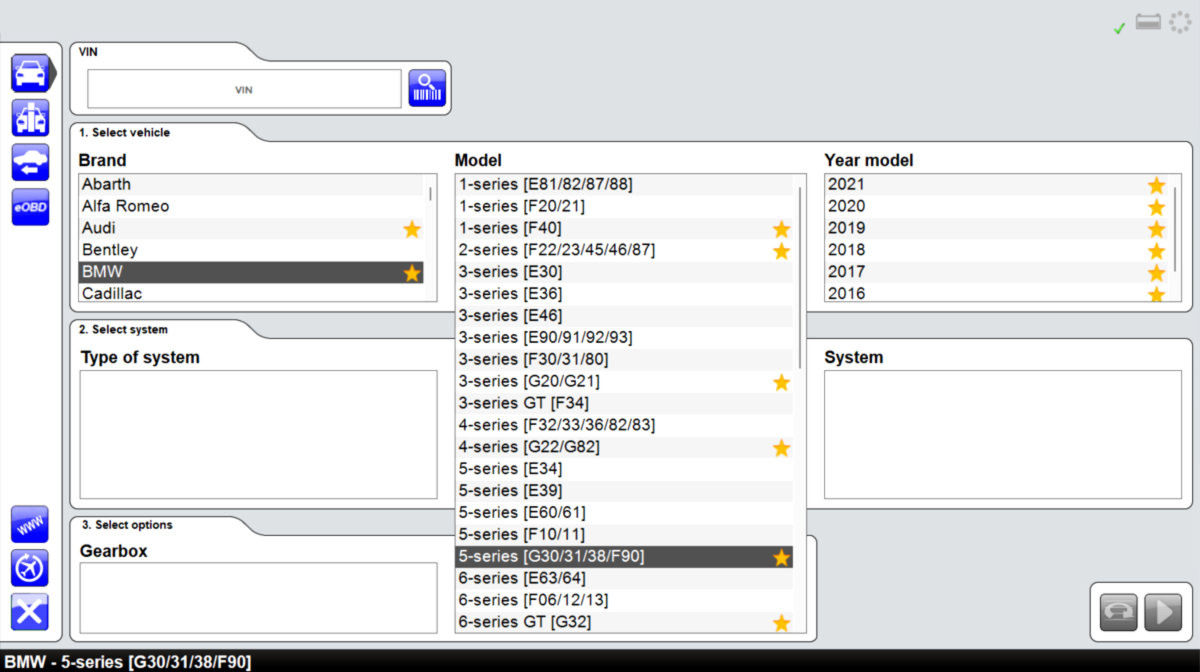Click the airplane flight recorder icon

click(x=30, y=568)
